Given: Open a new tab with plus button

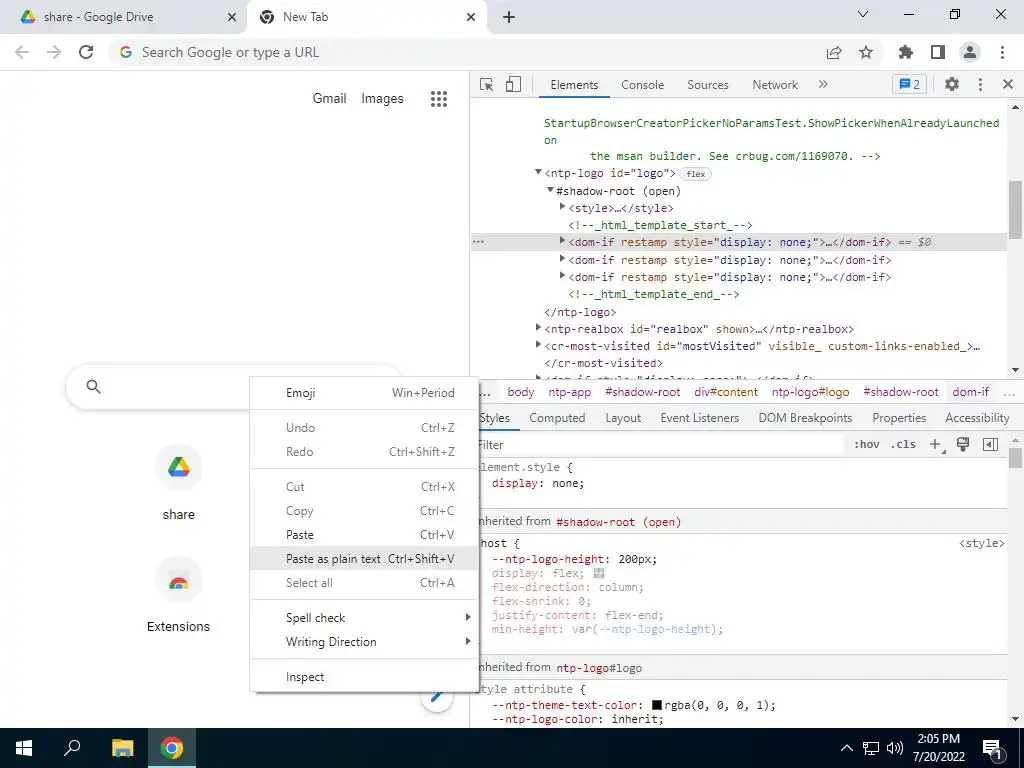Looking at the screenshot, I should coord(509,17).
